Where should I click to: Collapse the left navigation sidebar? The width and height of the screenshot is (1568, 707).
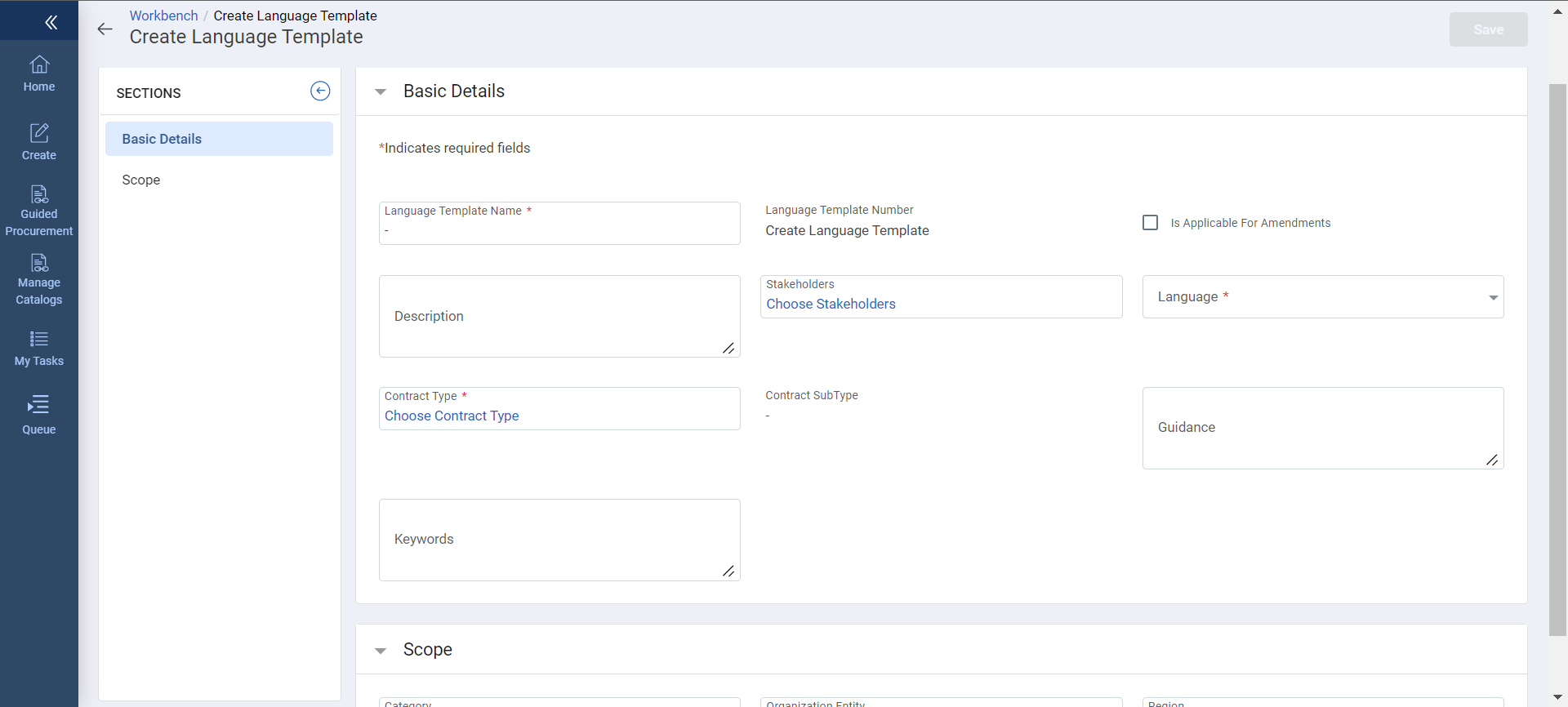tap(51, 22)
